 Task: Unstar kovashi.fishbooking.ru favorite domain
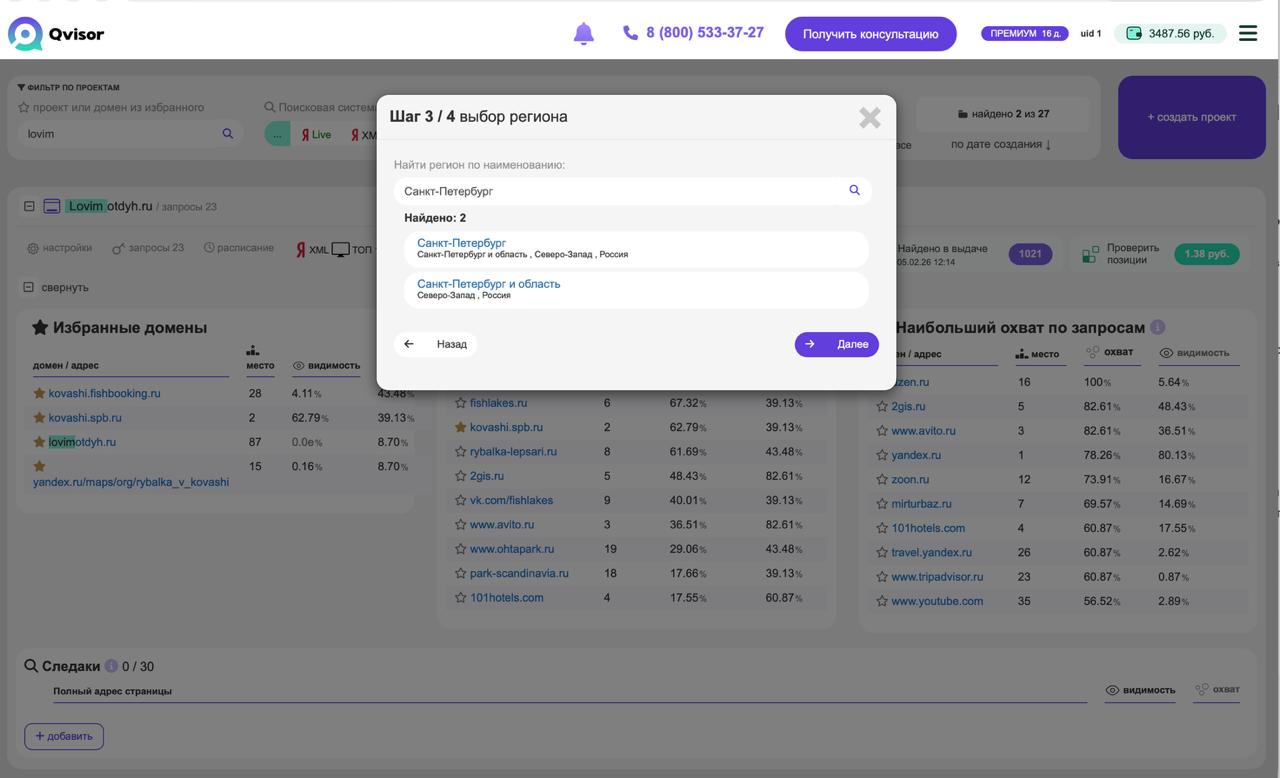(x=39, y=394)
